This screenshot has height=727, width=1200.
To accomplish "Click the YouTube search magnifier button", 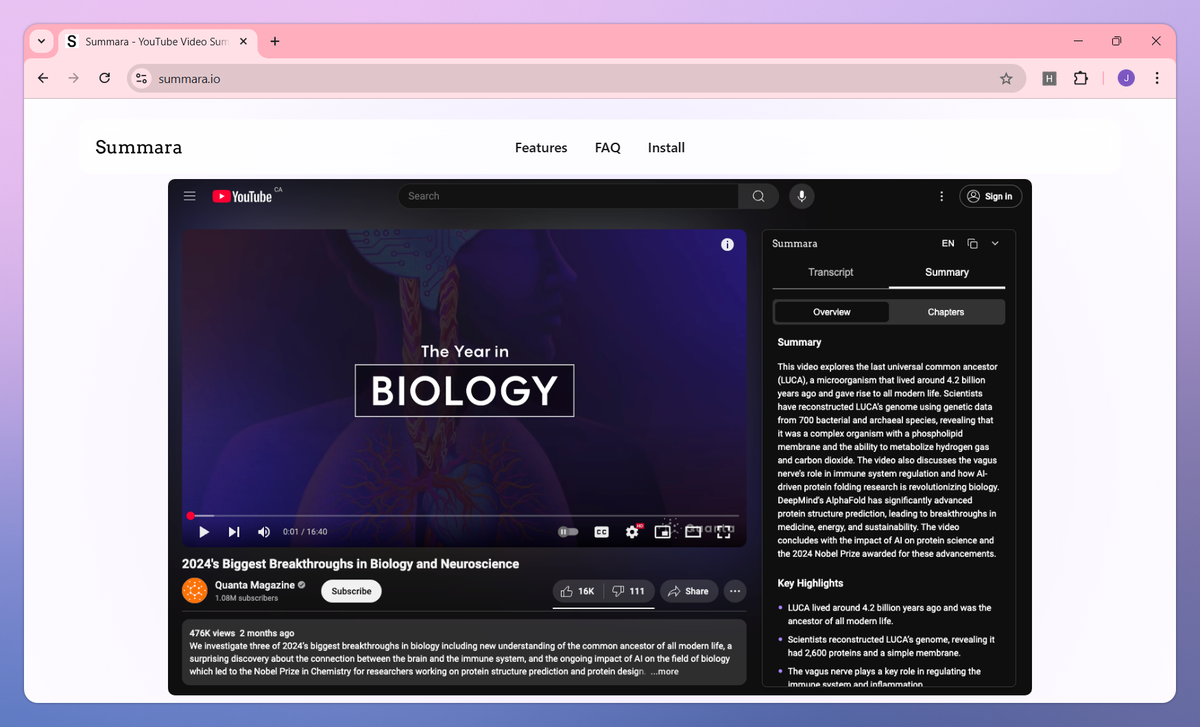I will (x=758, y=196).
